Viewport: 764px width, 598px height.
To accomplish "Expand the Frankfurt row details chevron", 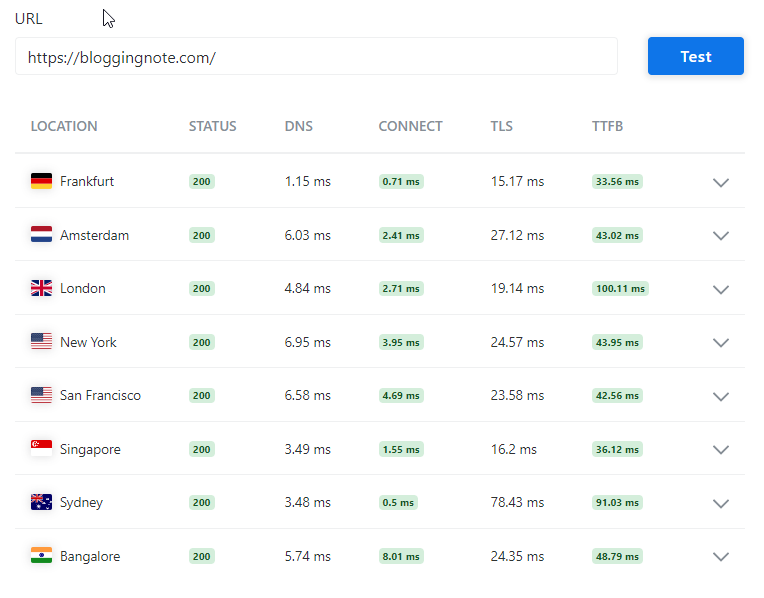I will point(721,182).
